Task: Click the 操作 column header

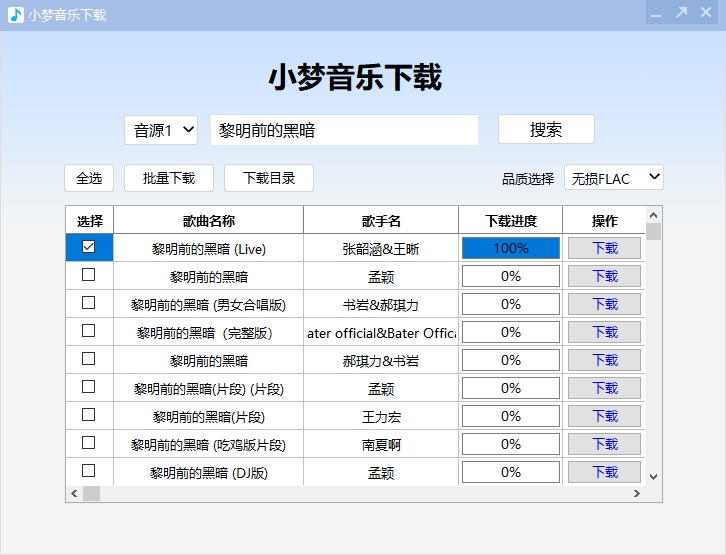Action: (604, 220)
